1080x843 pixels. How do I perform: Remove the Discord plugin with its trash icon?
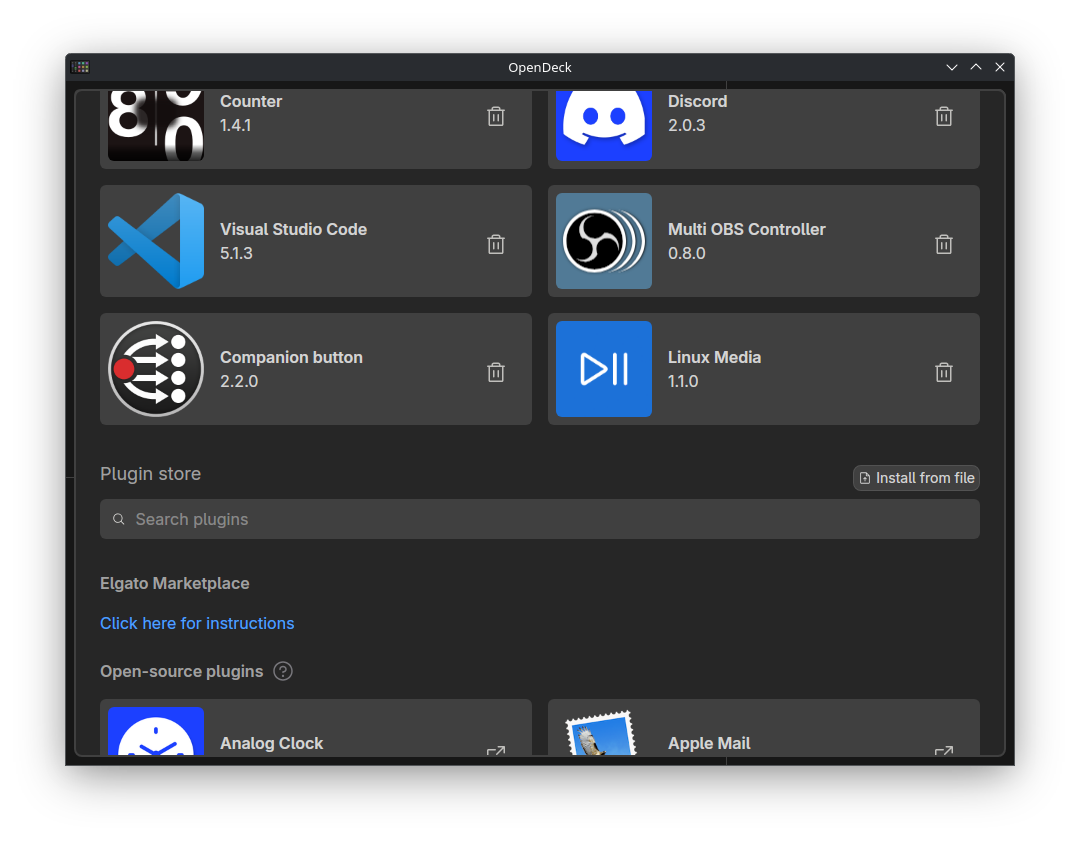944,116
